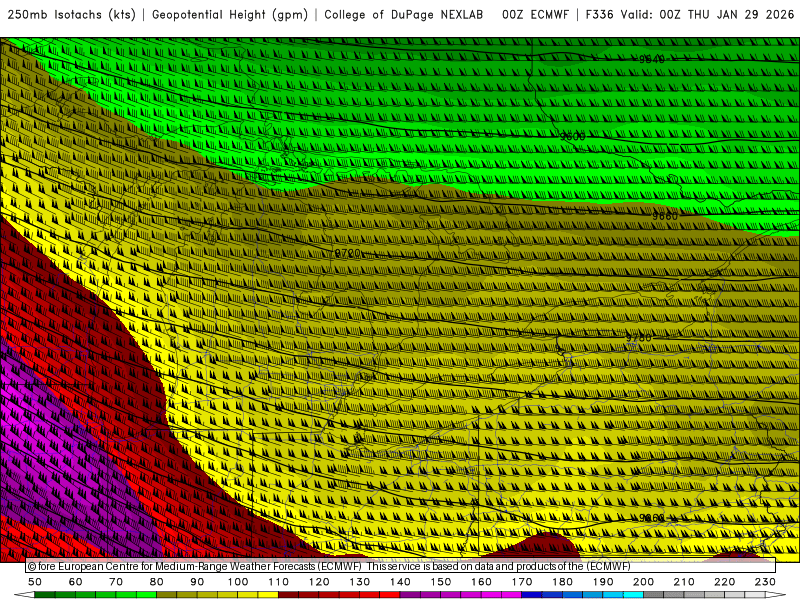Viewport: 800px width, 600px height.
Task: Click the 60 value on the color scale
Action: point(76,582)
